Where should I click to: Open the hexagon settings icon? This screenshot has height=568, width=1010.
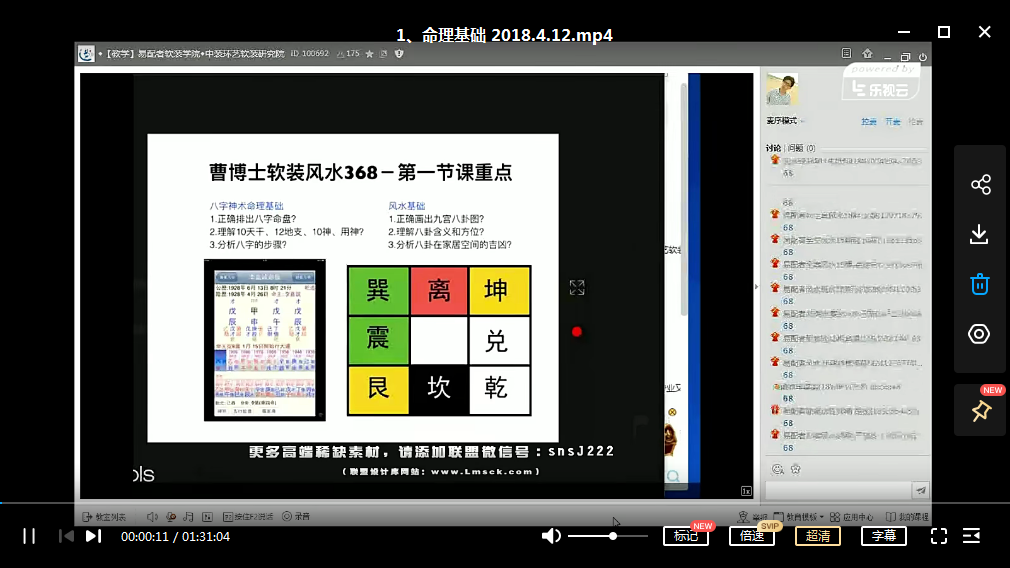point(980,334)
